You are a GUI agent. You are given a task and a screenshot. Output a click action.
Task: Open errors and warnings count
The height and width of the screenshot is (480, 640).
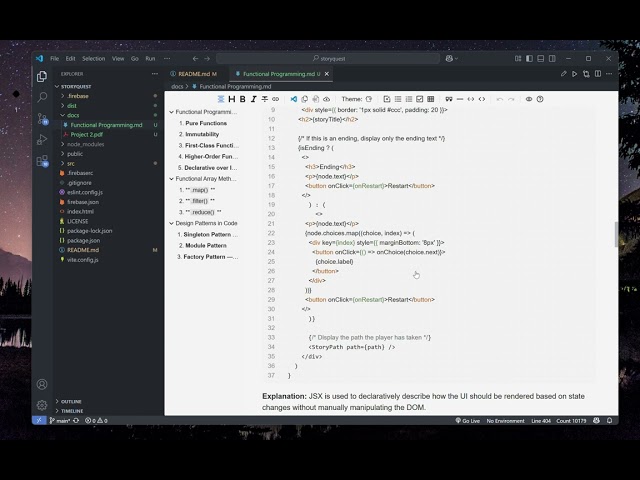pos(96,420)
